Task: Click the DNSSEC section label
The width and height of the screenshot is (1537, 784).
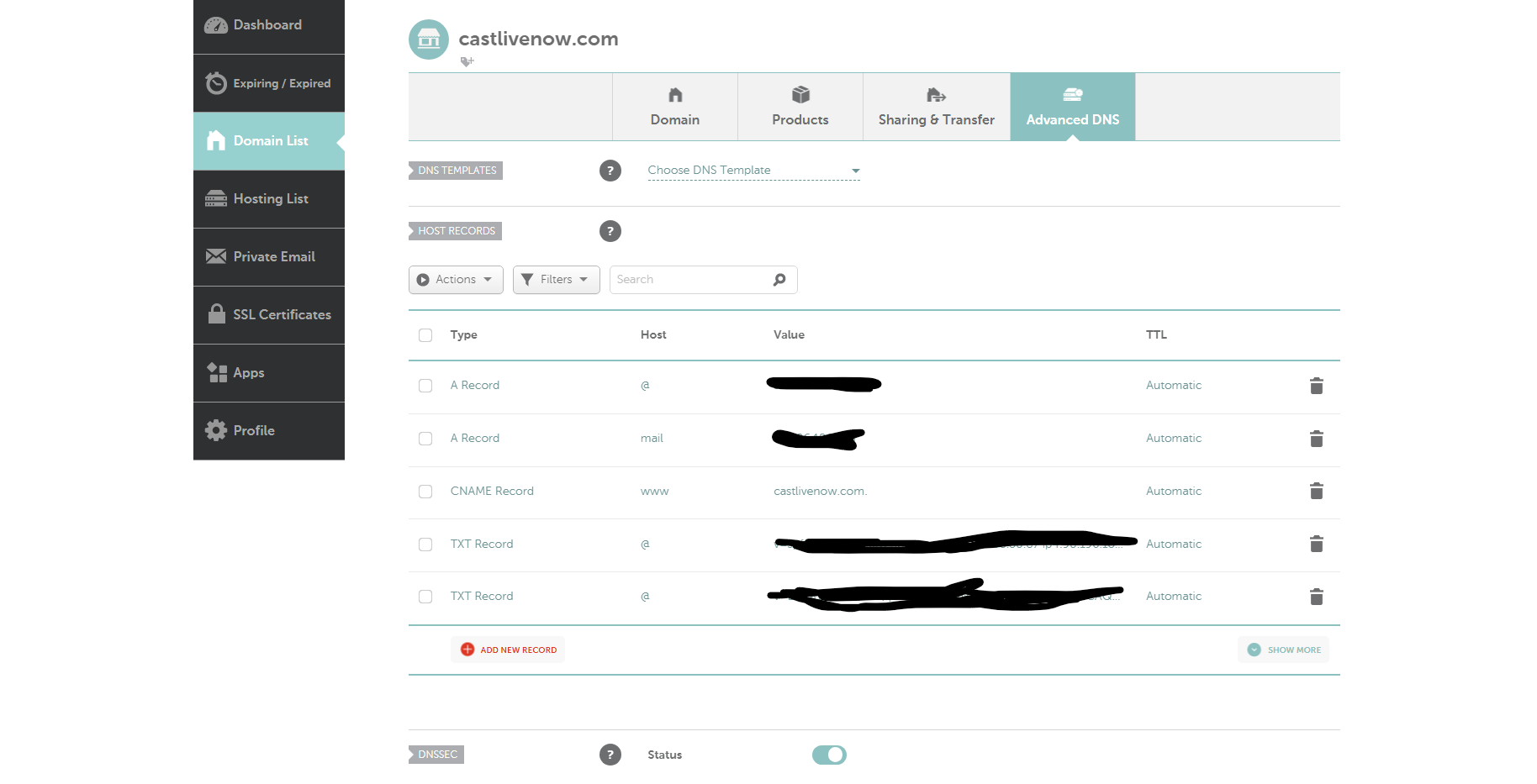Action: (x=436, y=755)
